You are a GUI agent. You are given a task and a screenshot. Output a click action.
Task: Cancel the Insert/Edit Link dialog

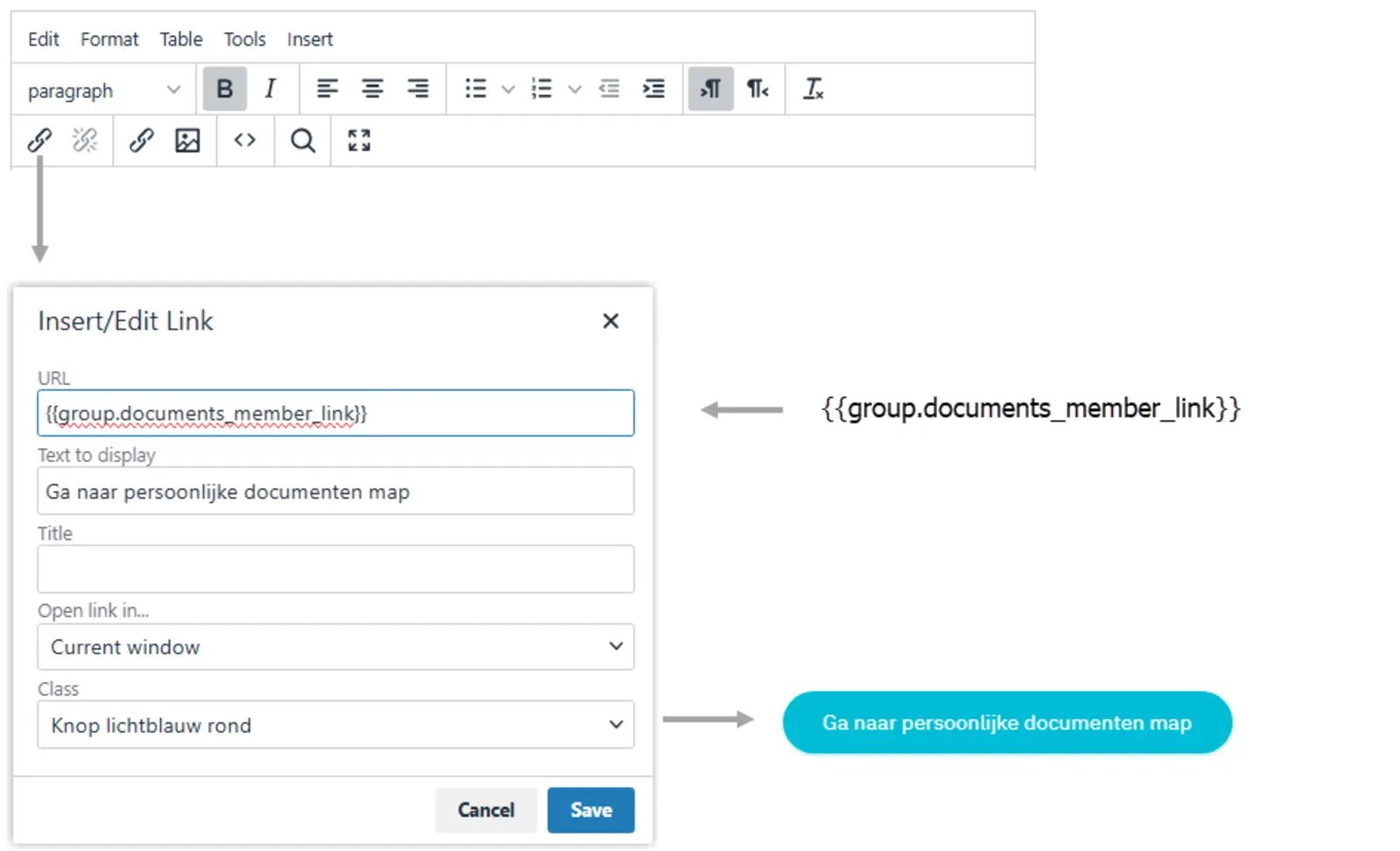486,811
